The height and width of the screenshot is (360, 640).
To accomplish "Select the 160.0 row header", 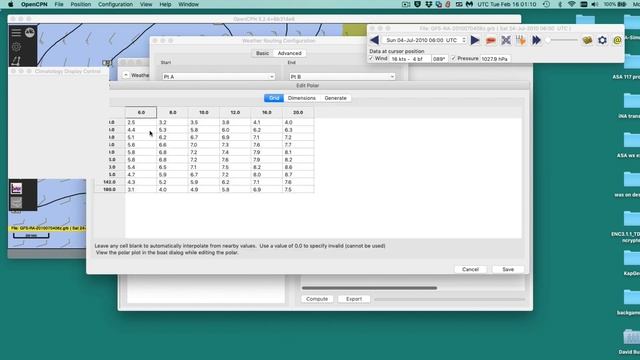I will [x=110, y=189].
